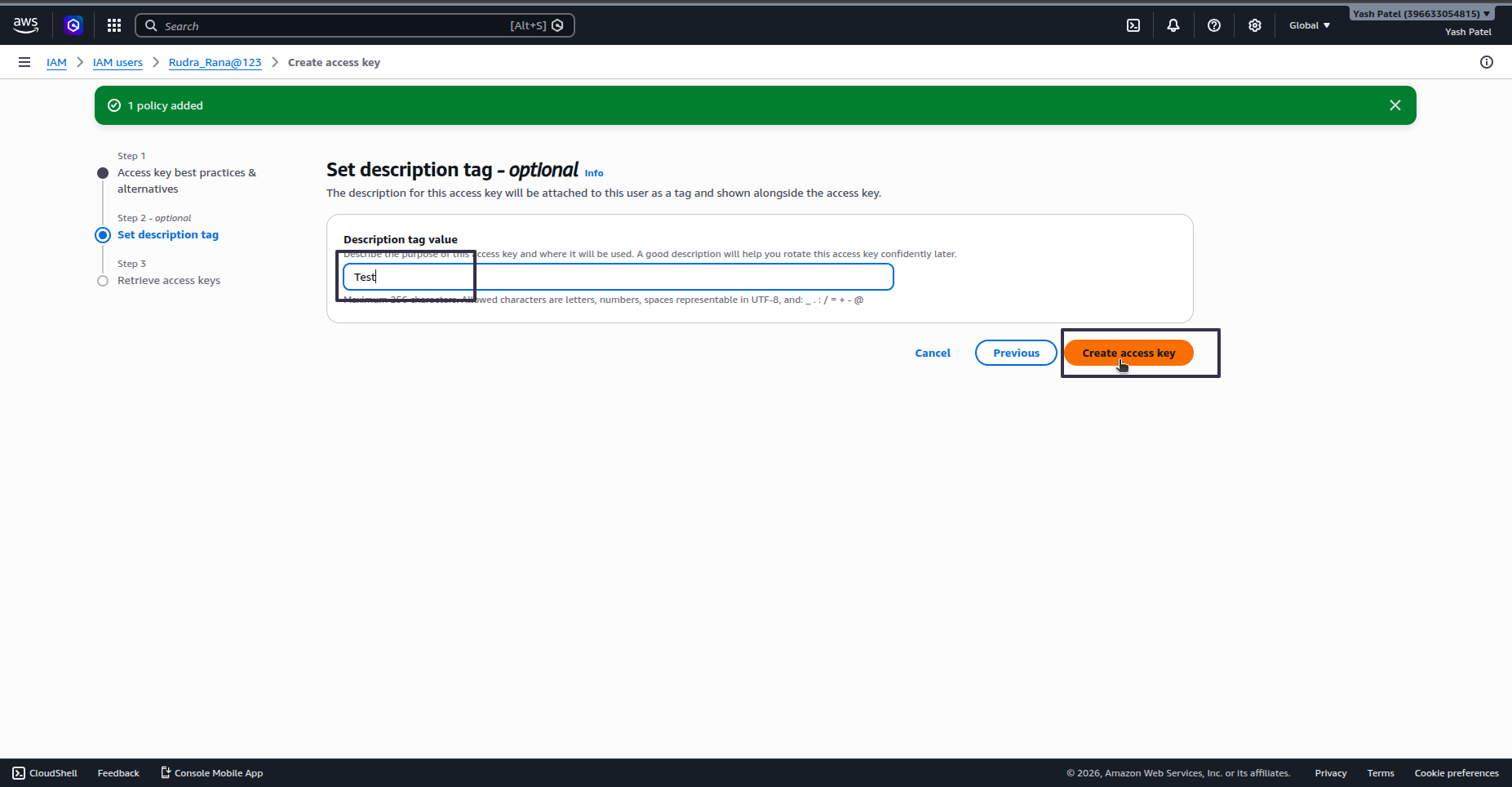The width and height of the screenshot is (1512, 787).
Task: Open the info panel icon
Action: [x=1487, y=62]
